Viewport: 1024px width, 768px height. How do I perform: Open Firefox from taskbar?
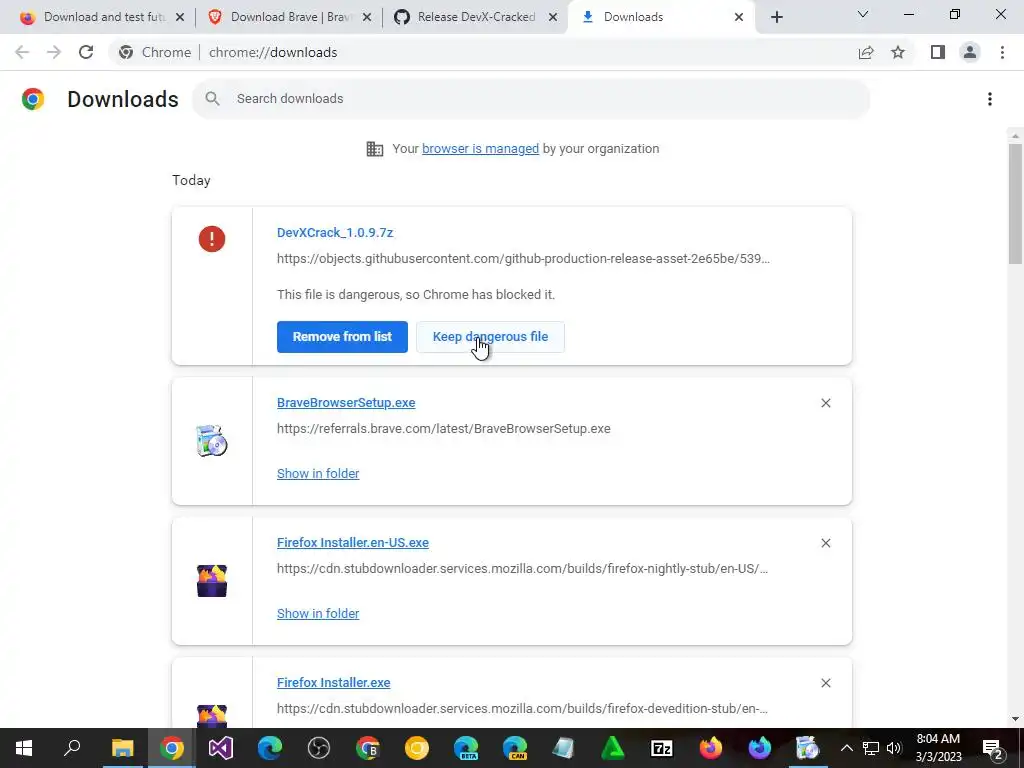pyautogui.click(x=711, y=748)
